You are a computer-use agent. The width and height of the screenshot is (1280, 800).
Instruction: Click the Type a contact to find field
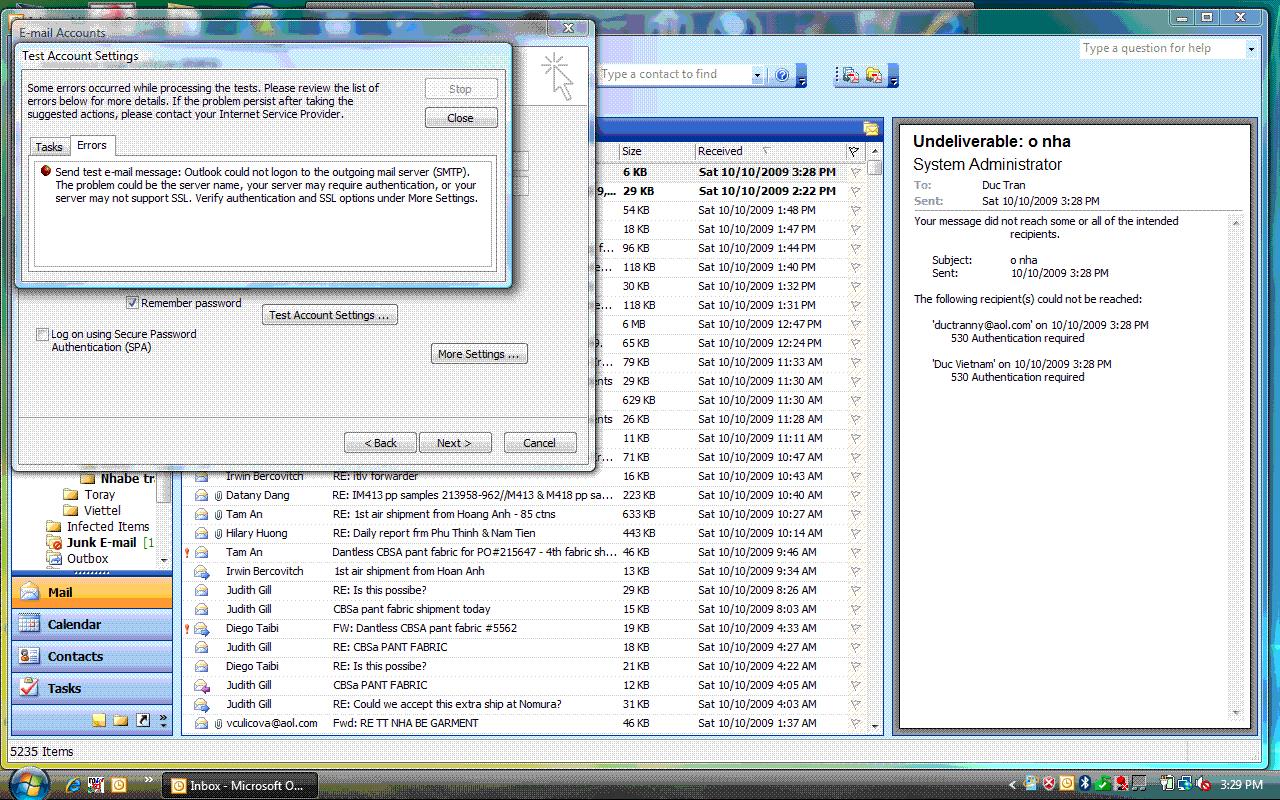[673, 75]
